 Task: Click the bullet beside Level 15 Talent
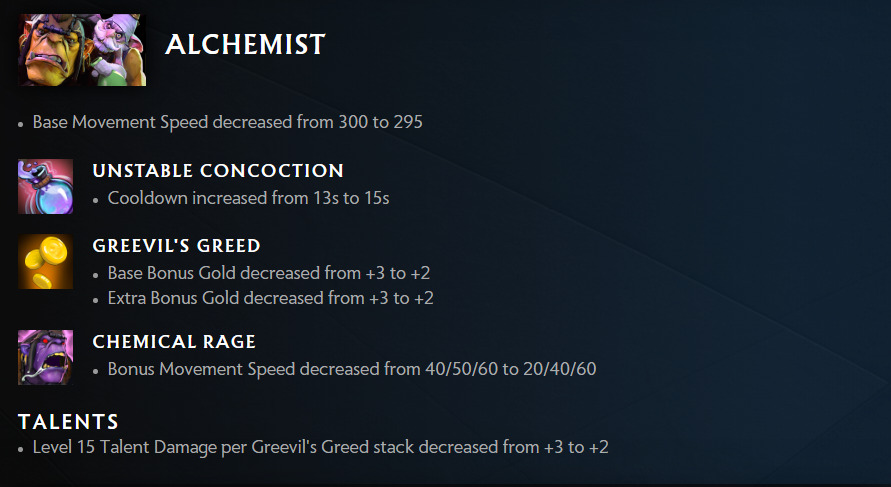(x=21, y=449)
